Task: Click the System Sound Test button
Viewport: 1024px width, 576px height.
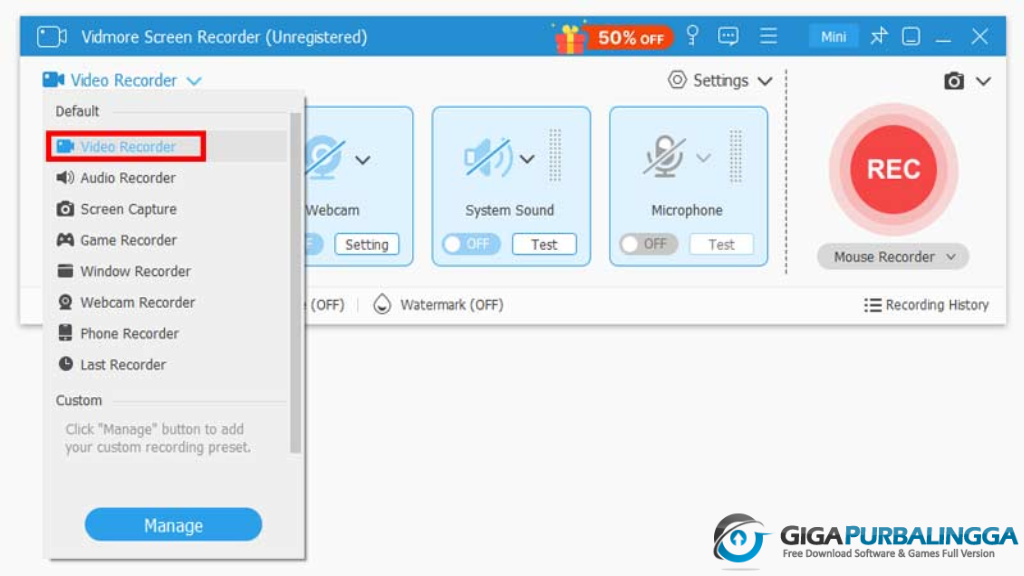Action: point(544,244)
